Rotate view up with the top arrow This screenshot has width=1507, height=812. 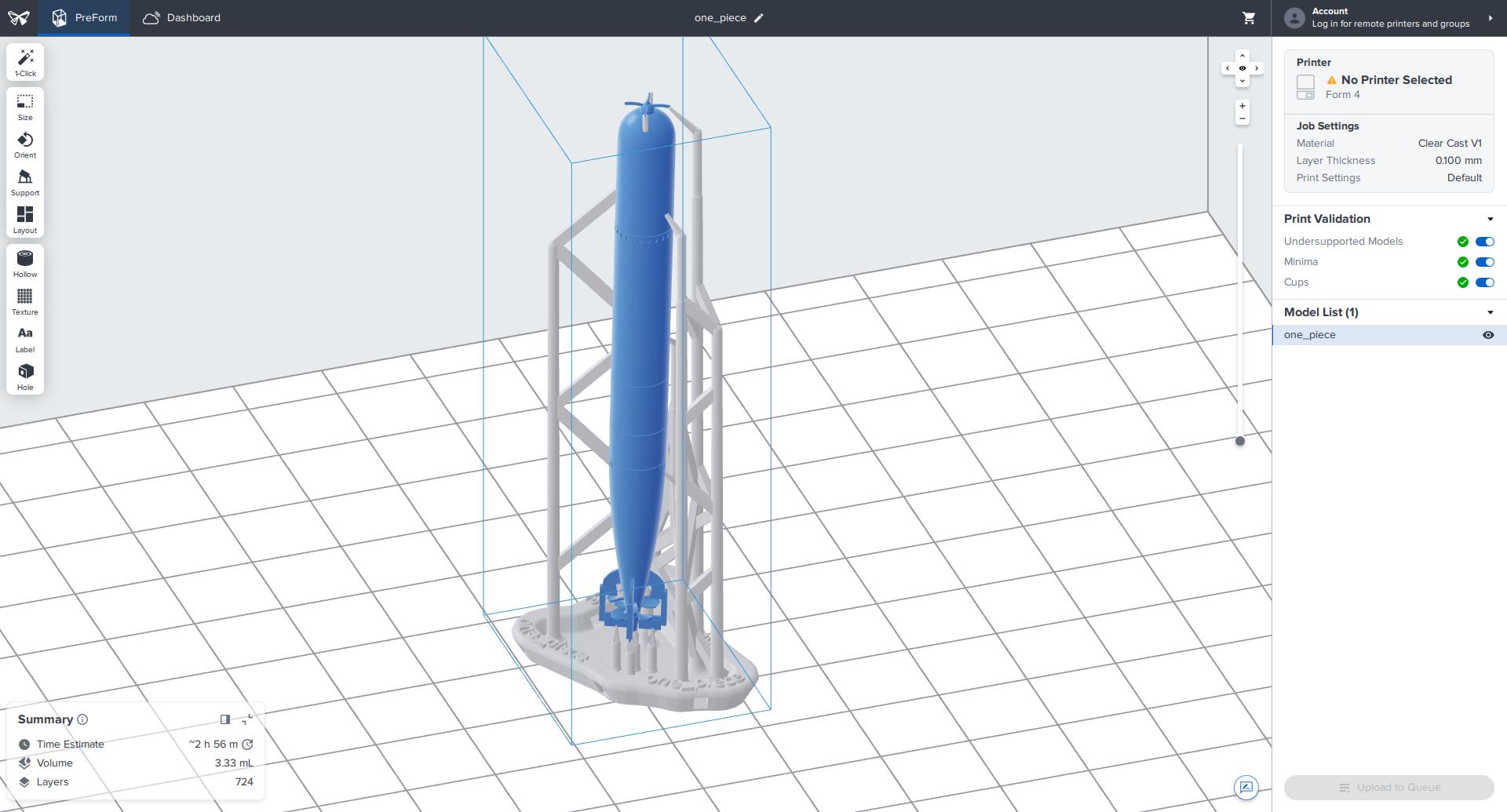point(1242,56)
